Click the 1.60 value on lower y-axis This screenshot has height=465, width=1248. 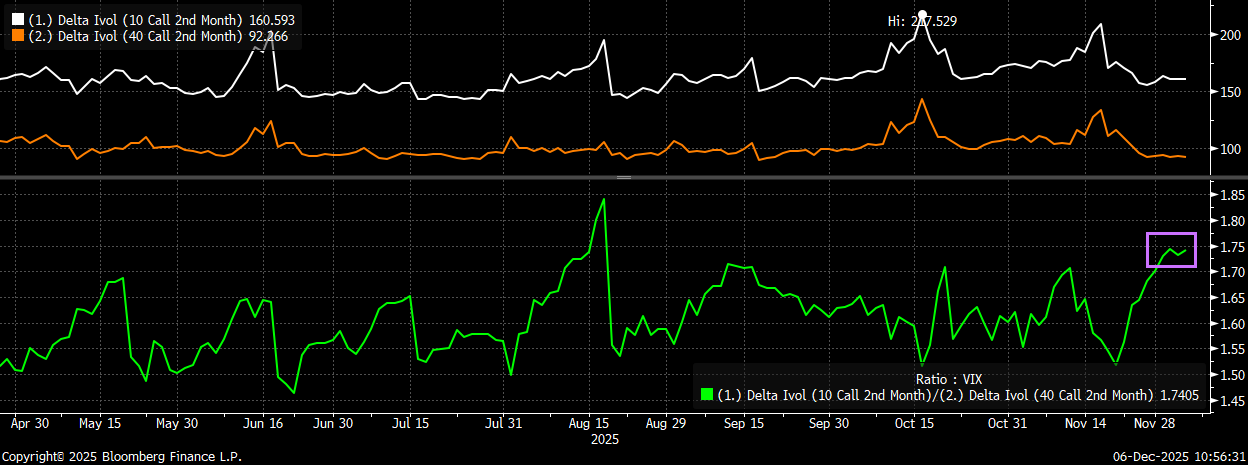coord(1230,324)
